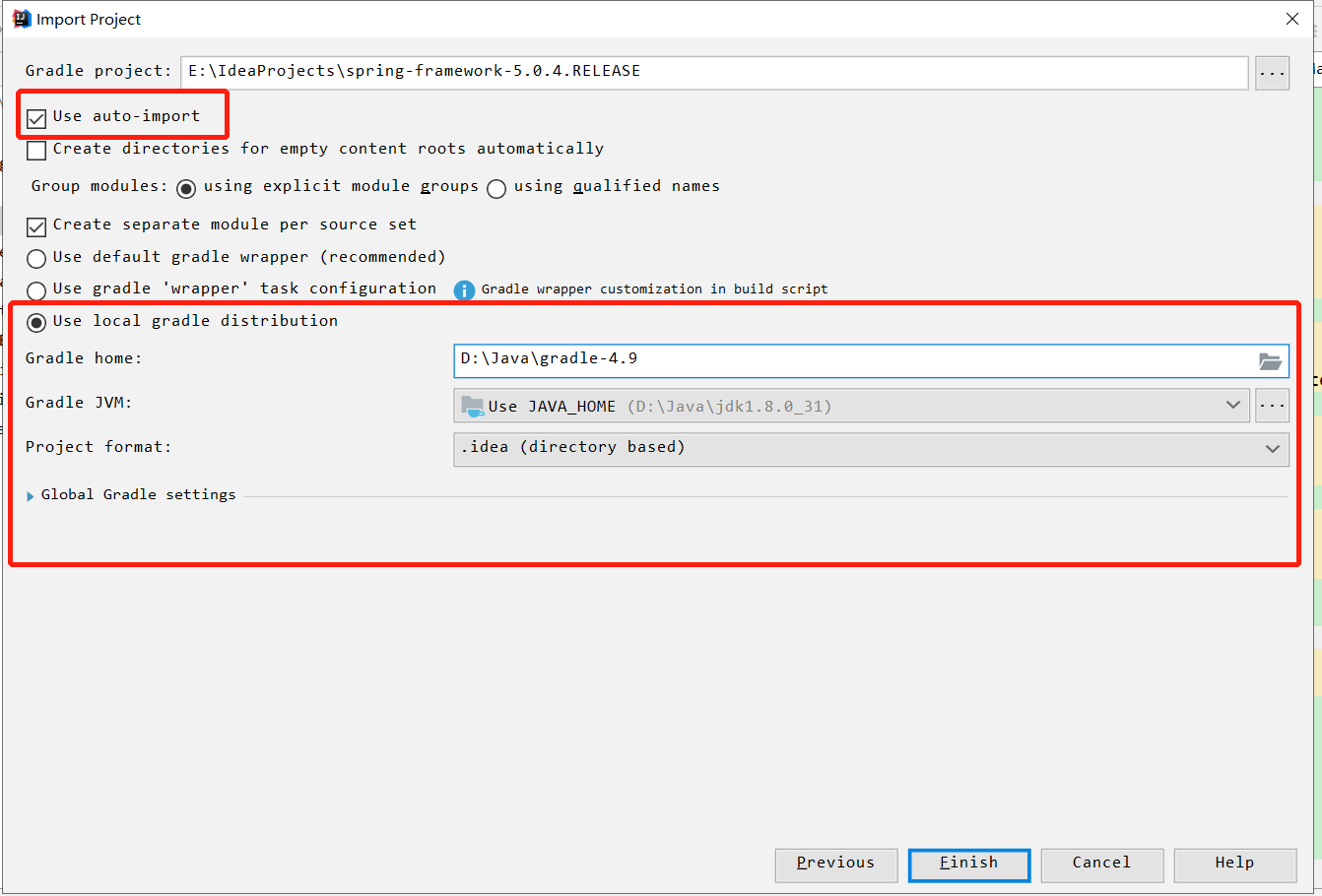The image size is (1322, 896).
Task: Uncheck Use auto-import checkbox
Action: [x=36, y=119]
